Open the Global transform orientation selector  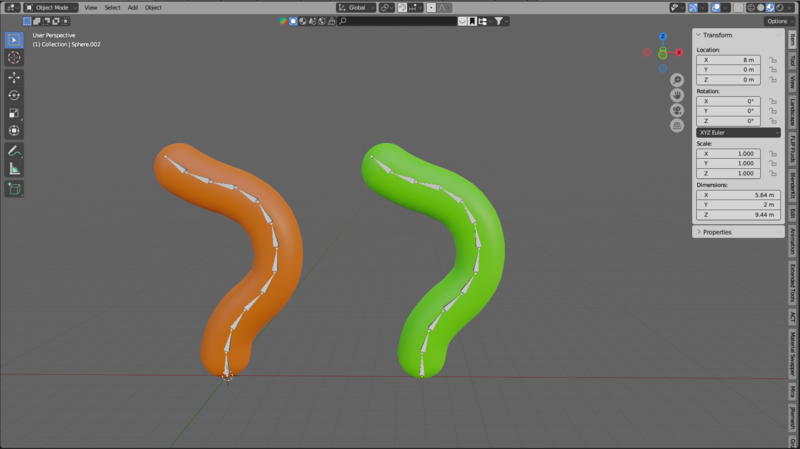(x=356, y=7)
